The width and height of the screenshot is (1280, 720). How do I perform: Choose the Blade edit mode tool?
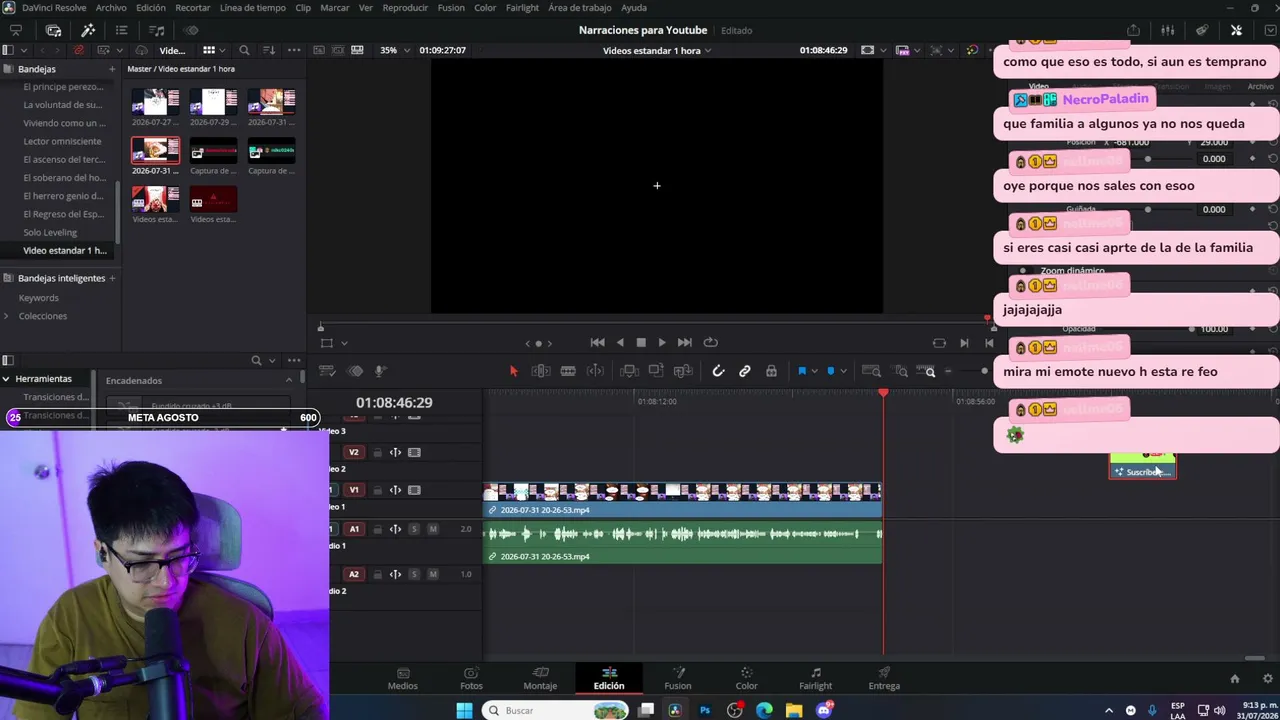point(568,372)
